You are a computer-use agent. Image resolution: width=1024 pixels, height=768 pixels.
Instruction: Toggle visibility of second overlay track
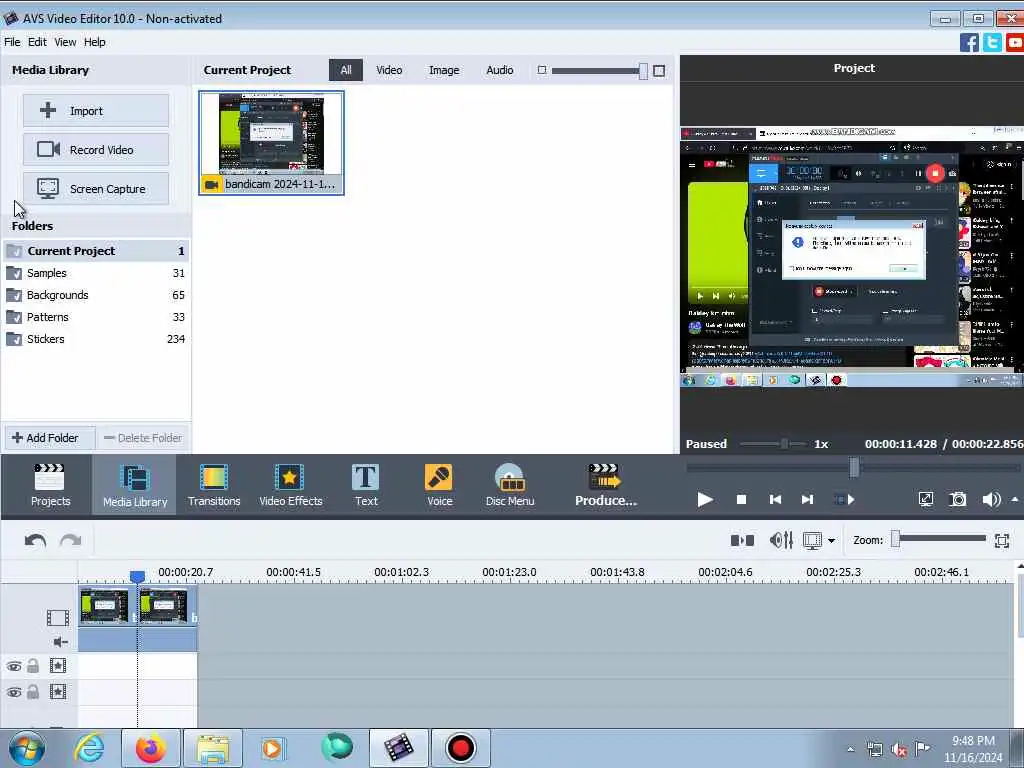14,692
